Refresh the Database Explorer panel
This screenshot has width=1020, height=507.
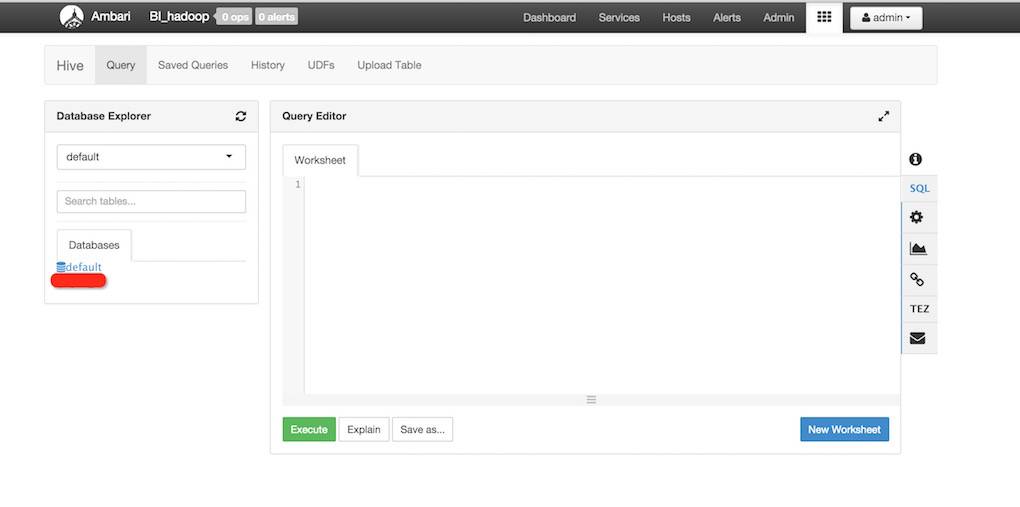click(241, 116)
